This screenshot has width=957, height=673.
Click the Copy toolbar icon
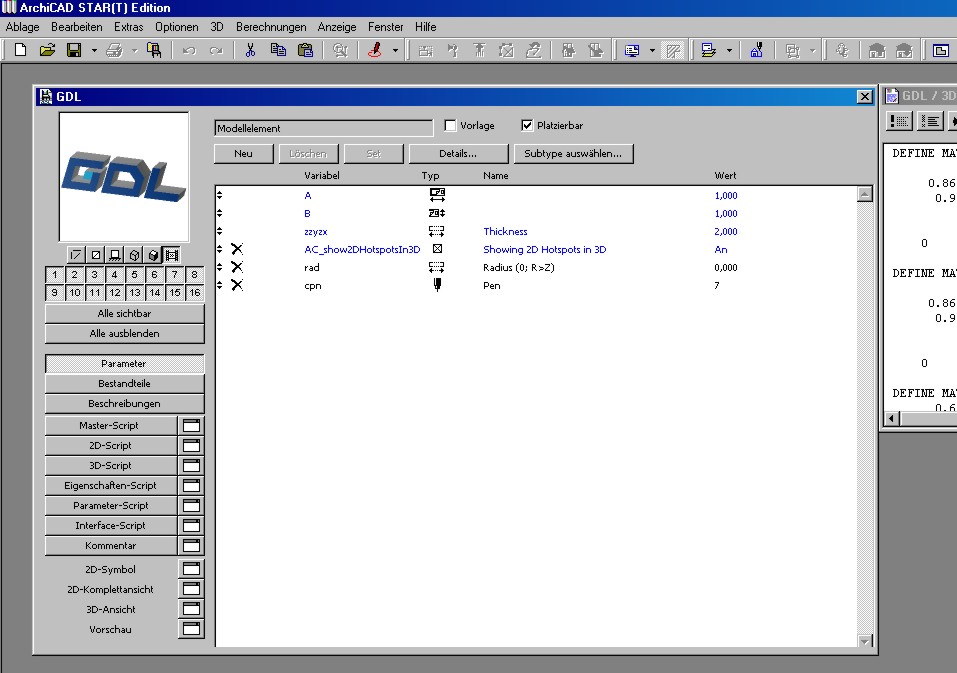tap(278, 50)
